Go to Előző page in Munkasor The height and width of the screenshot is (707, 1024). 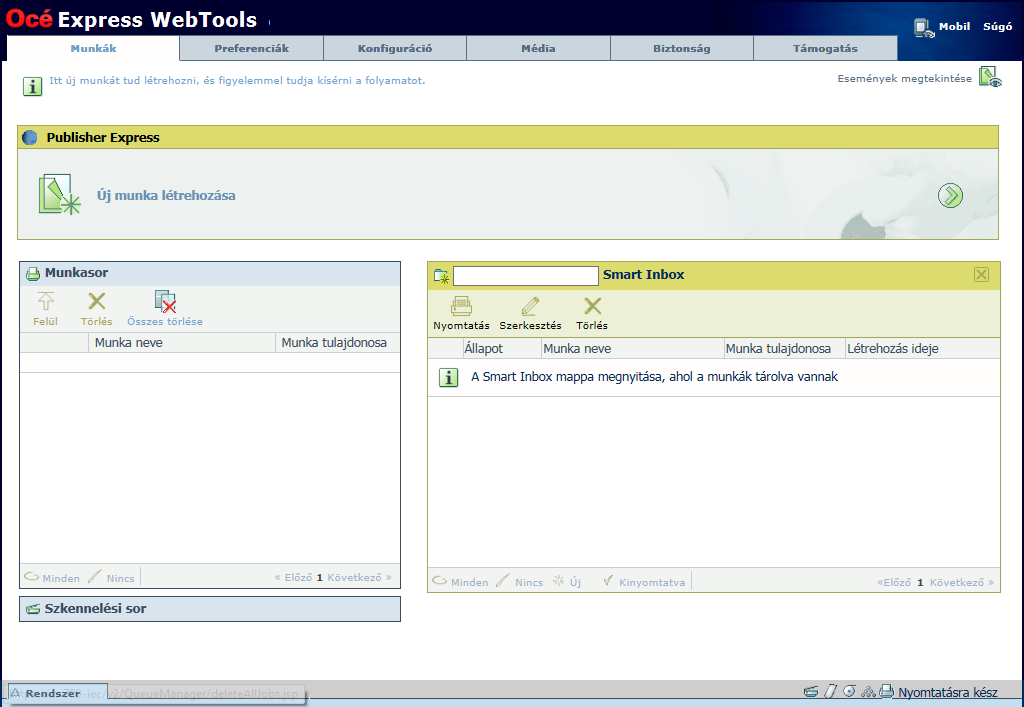click(293, 578)
